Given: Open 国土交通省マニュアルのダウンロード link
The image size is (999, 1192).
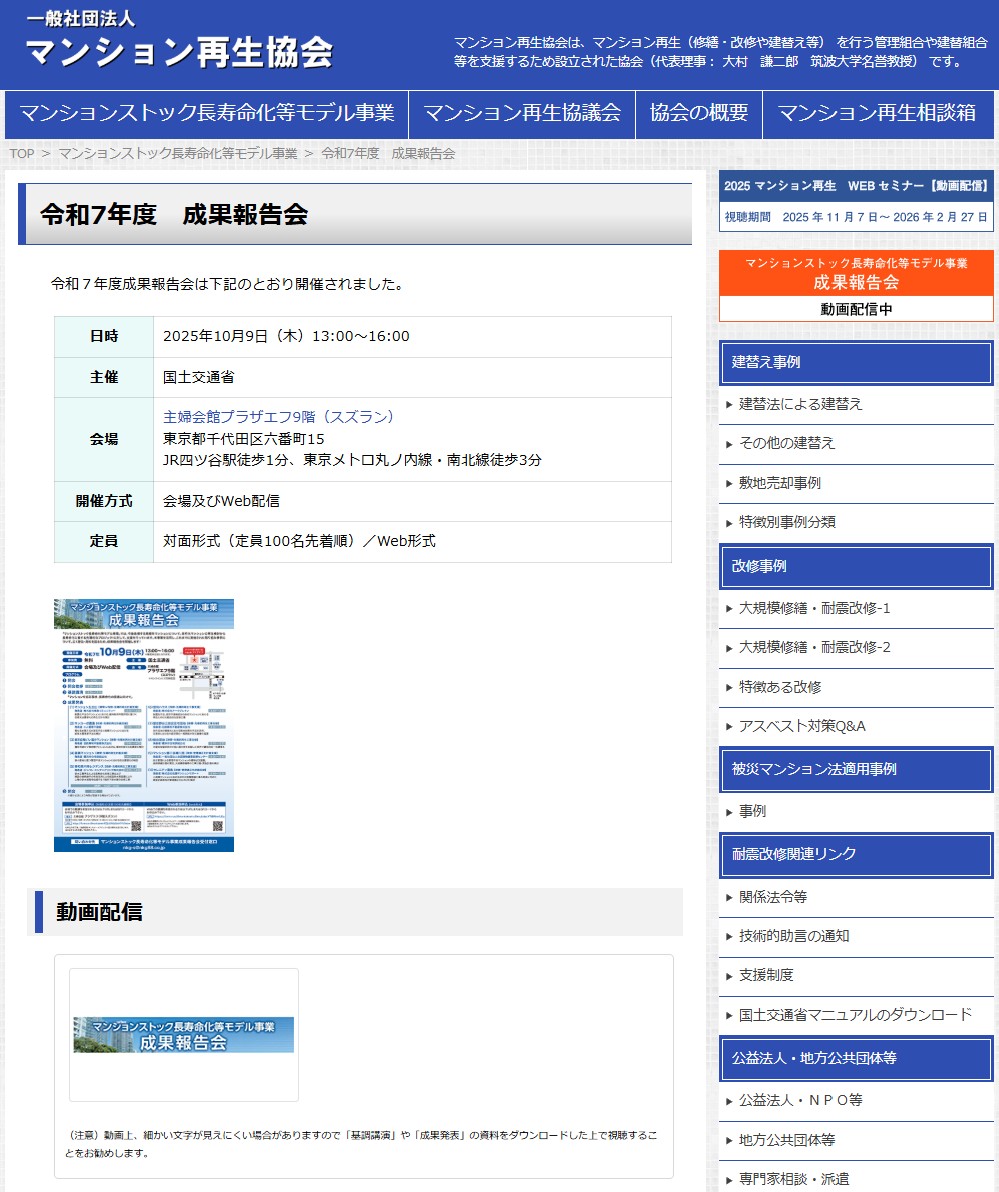Looking at the screenshot, I should click(855, 1015).
